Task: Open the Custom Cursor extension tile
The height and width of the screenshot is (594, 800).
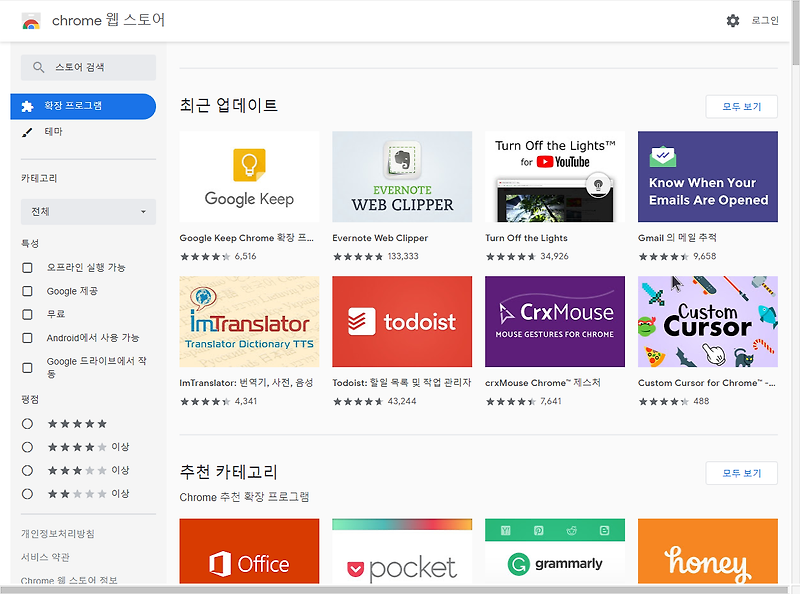Action: pos(708,321)
